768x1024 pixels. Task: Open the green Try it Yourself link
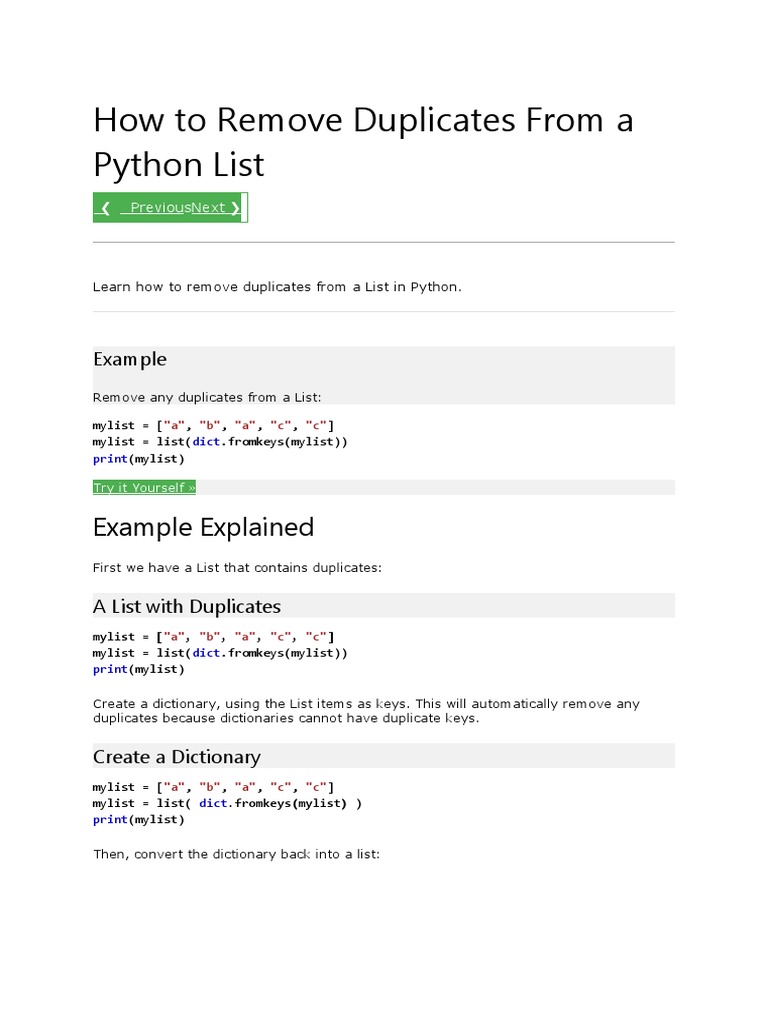144,488
